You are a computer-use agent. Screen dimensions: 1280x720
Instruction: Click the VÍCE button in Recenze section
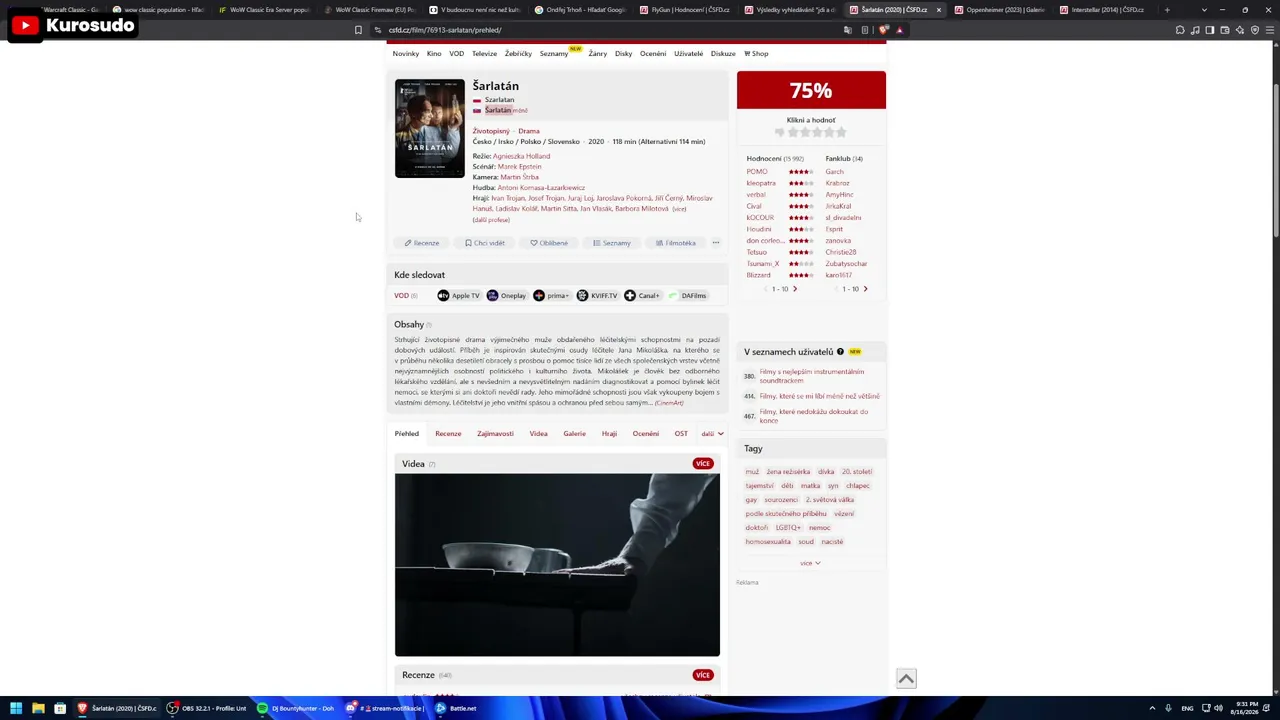tap(703, 675)
